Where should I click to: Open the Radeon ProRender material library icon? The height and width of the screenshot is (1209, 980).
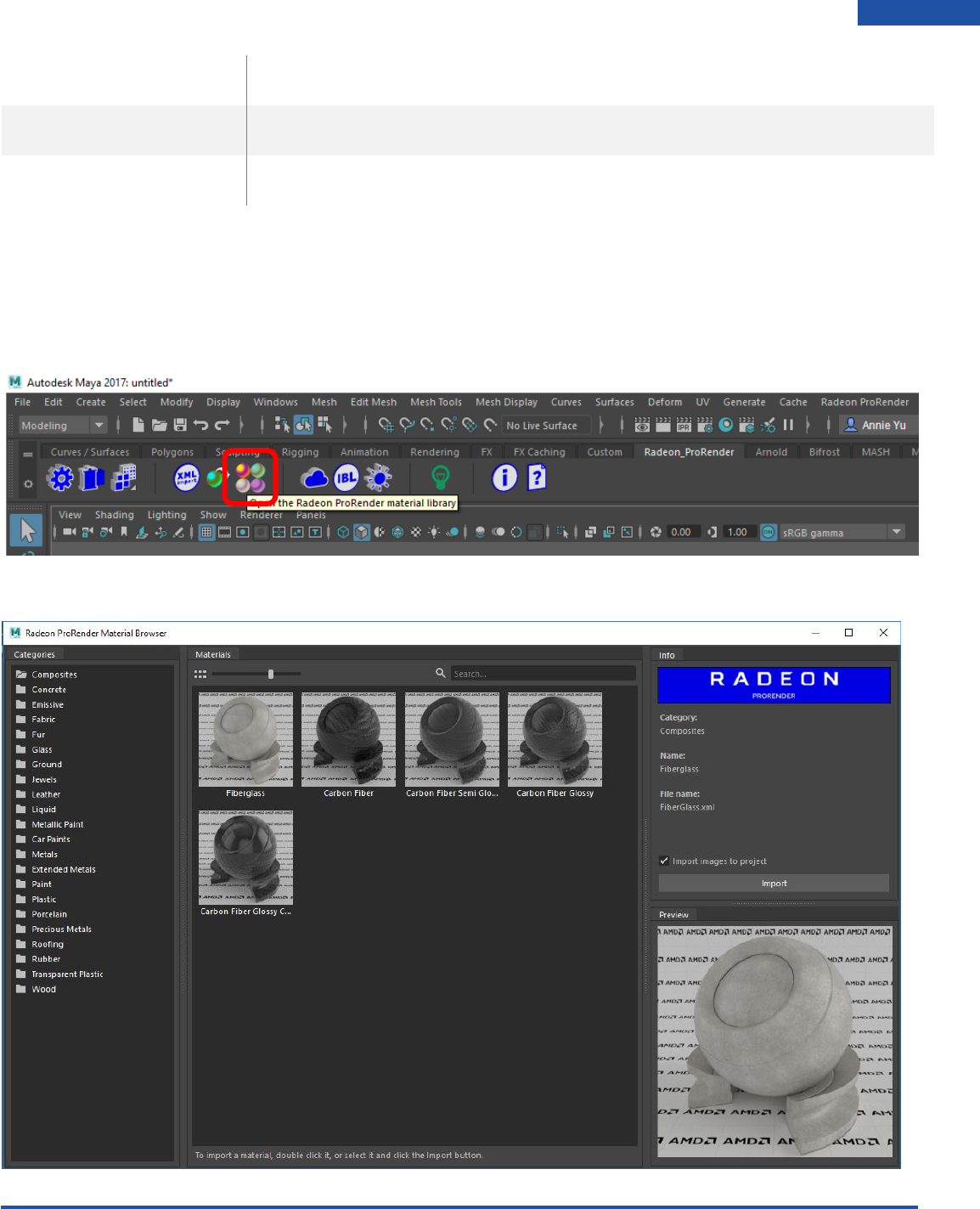click(251, 477)
